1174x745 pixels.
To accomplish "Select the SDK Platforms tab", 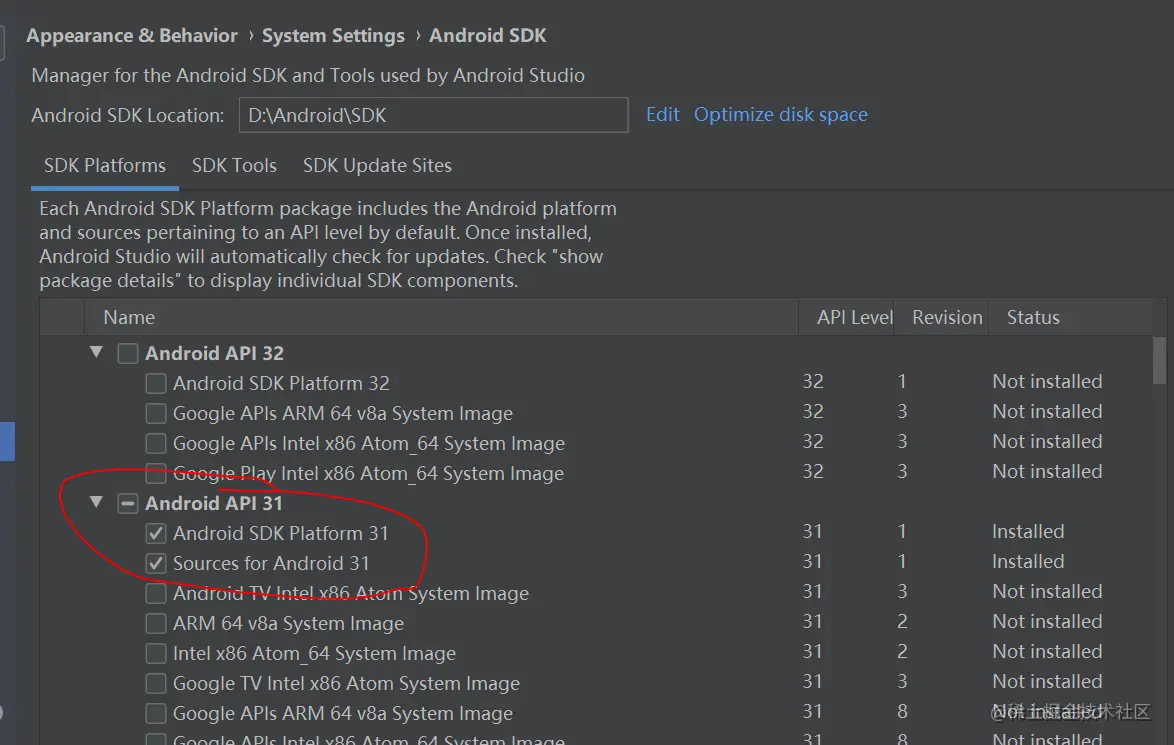I will pos(105,165).
